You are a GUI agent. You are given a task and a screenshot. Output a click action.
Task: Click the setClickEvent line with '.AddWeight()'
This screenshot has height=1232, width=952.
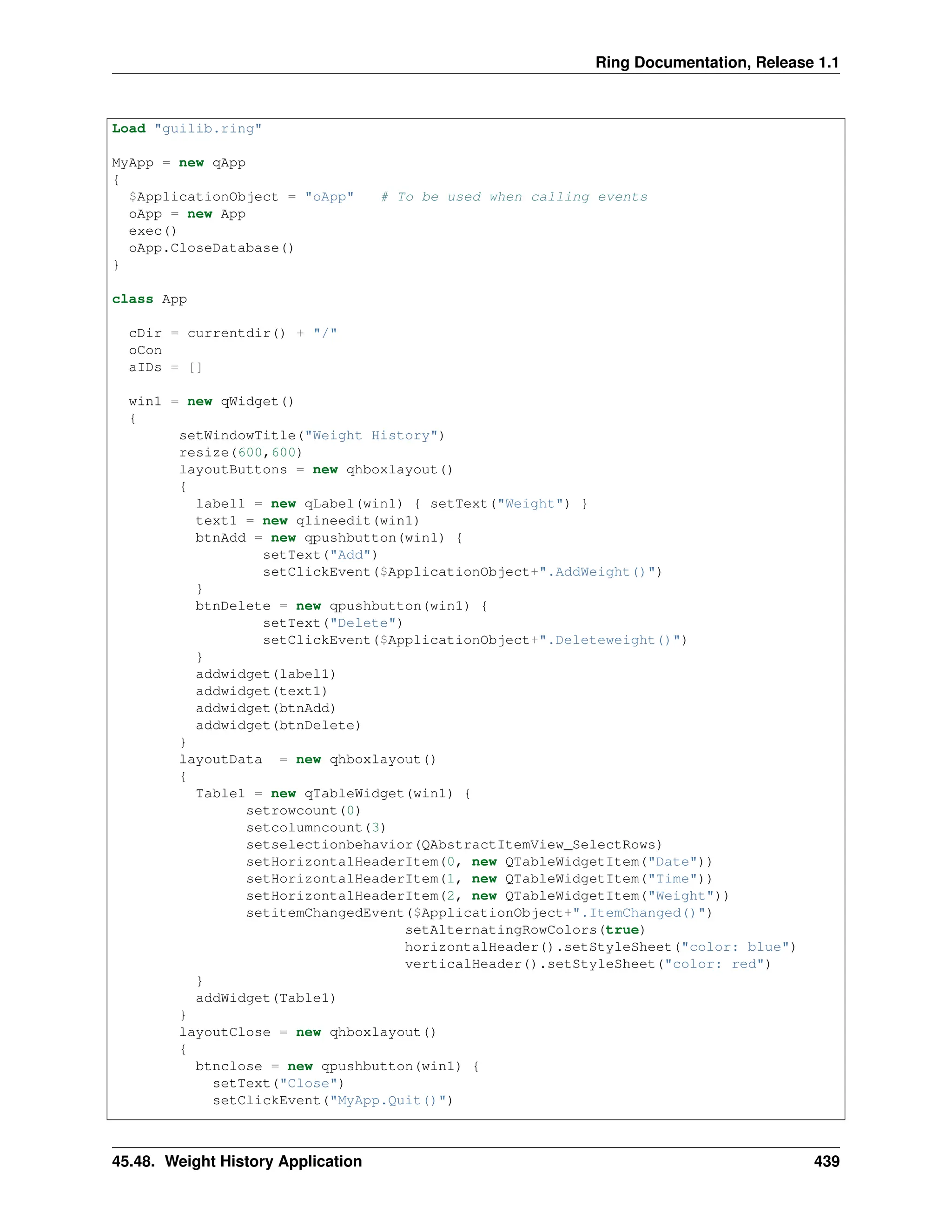(x=463, y=572)
